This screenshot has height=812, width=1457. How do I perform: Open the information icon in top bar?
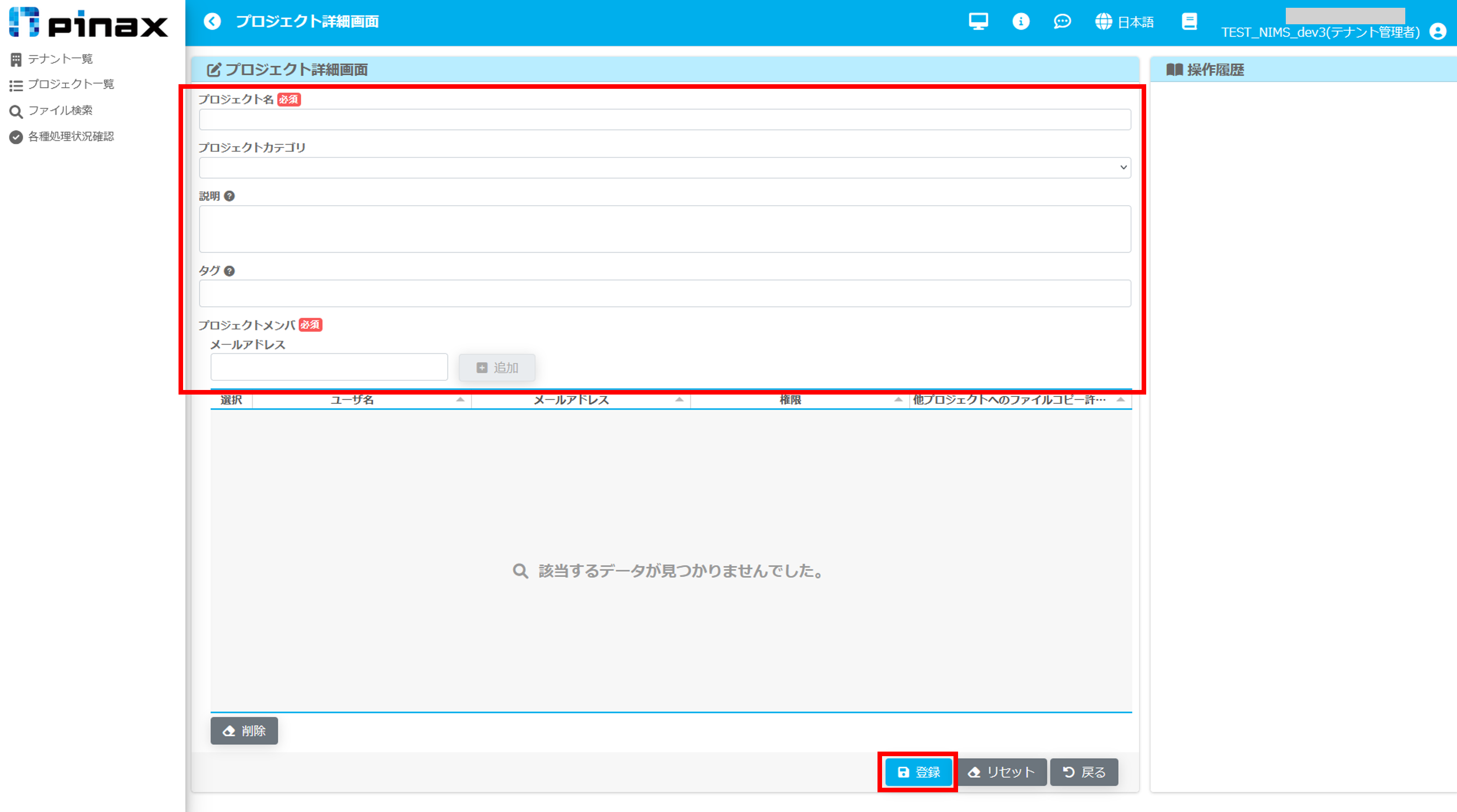[x=1020, y=22]
